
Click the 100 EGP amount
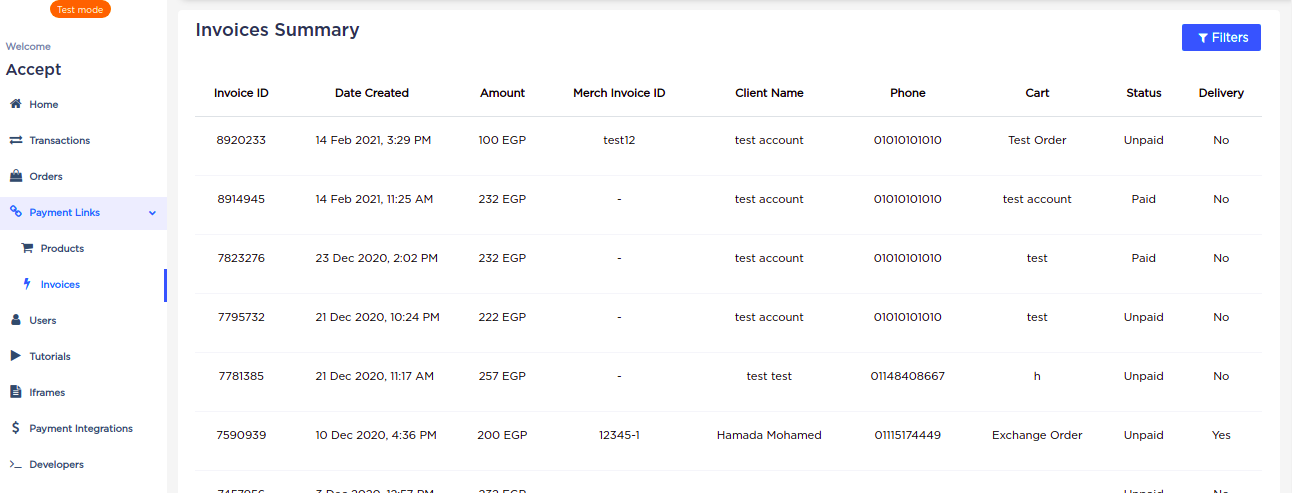(x=502, y=140)
